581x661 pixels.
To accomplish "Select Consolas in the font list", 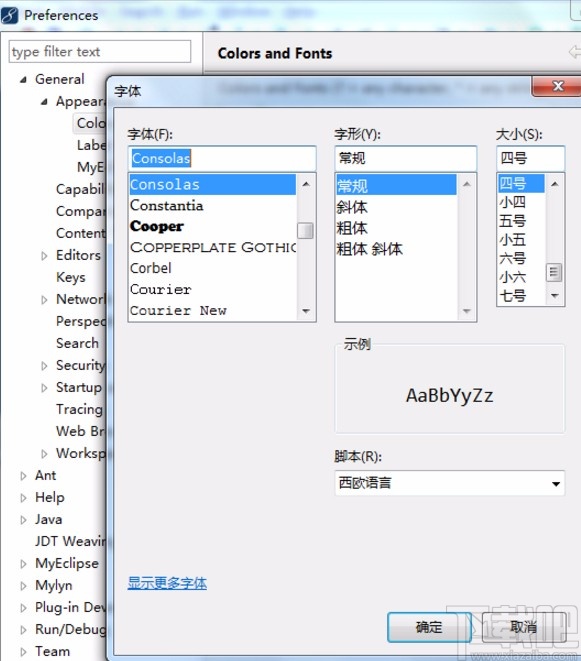I will [212, 185].
